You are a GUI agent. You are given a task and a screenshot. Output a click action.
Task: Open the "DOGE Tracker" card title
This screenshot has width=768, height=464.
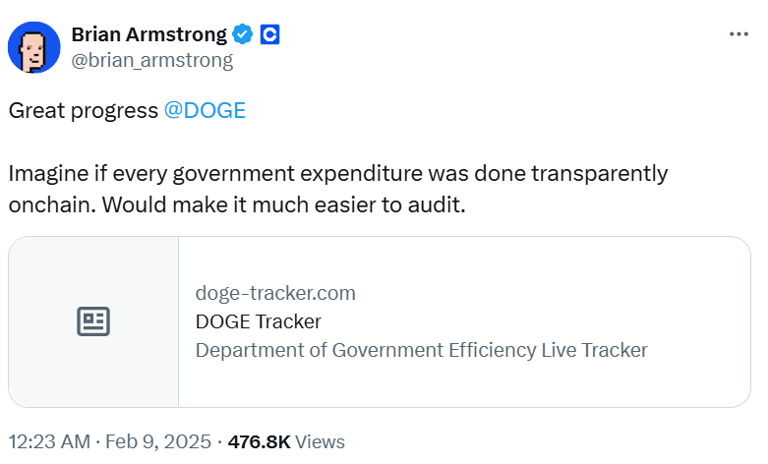point(258,321)
